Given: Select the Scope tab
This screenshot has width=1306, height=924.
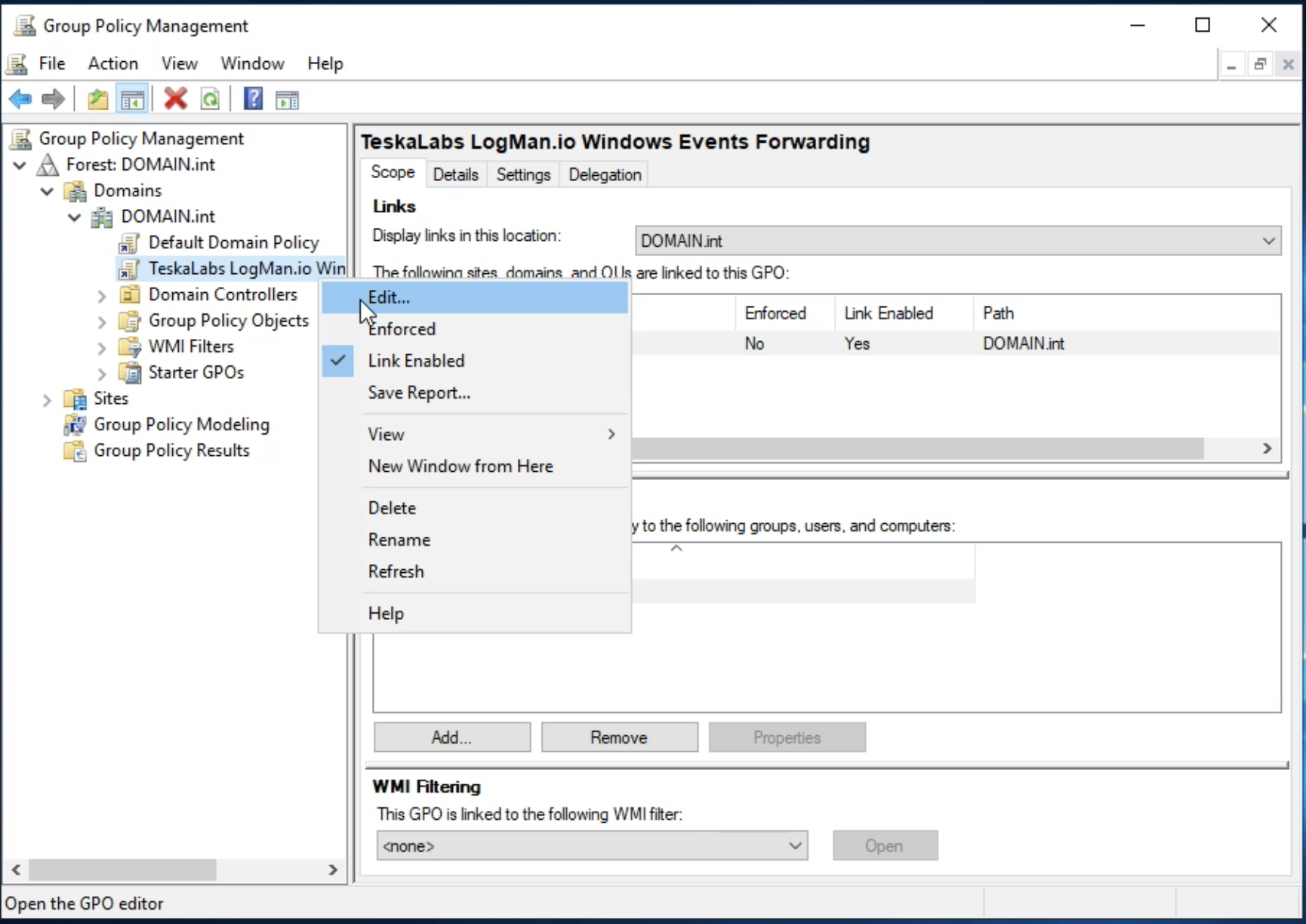Looking at the screenshot, I should pos(393,172).
